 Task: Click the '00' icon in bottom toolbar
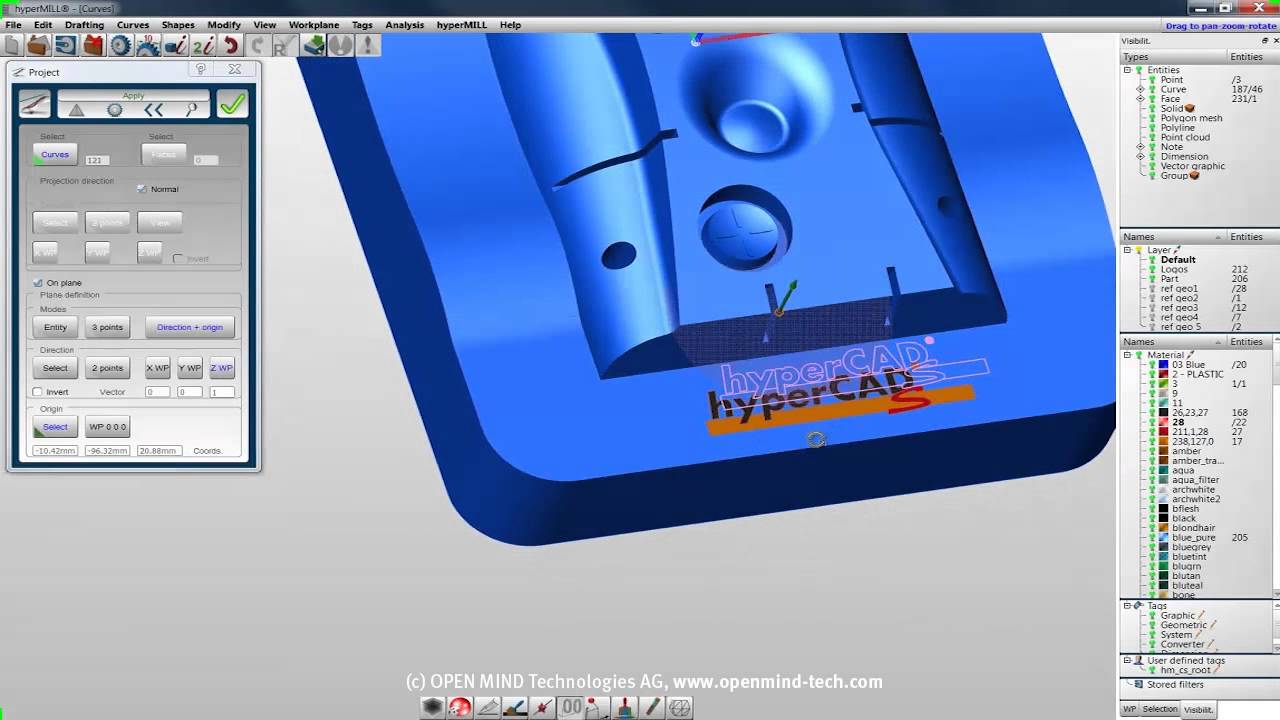coord(571,707)
